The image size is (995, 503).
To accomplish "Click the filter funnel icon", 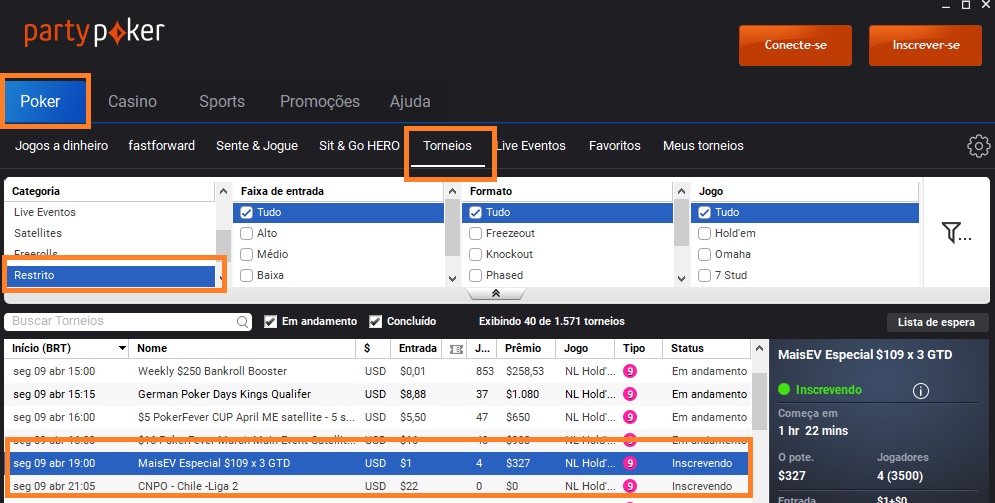I will pos(956,232).
